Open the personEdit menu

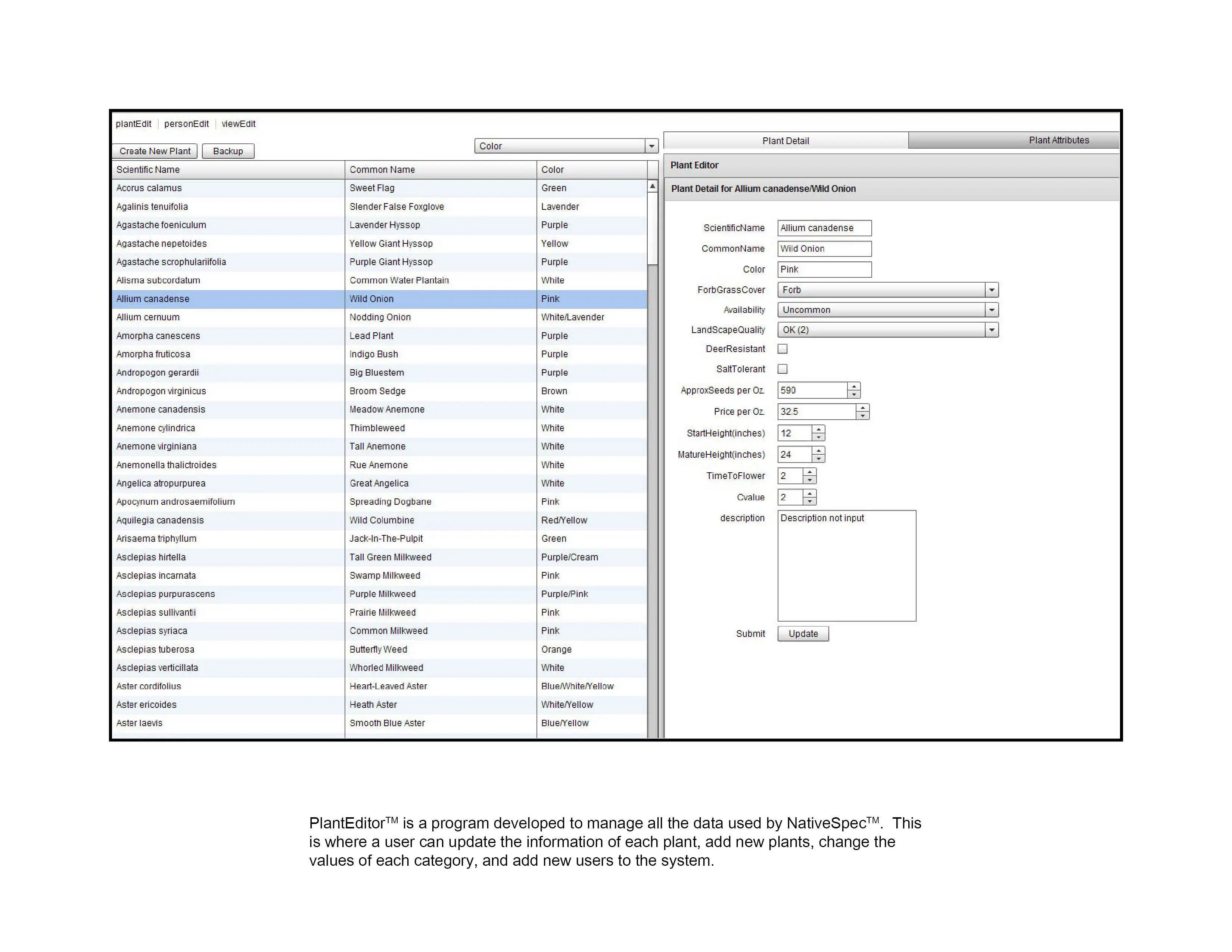tap(186, 124)
